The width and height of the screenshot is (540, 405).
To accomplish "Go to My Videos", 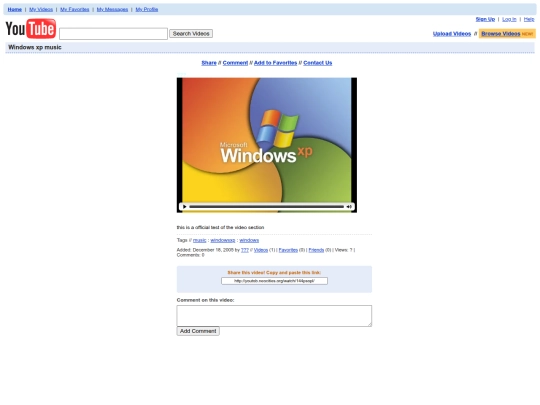I will [41, 9].
